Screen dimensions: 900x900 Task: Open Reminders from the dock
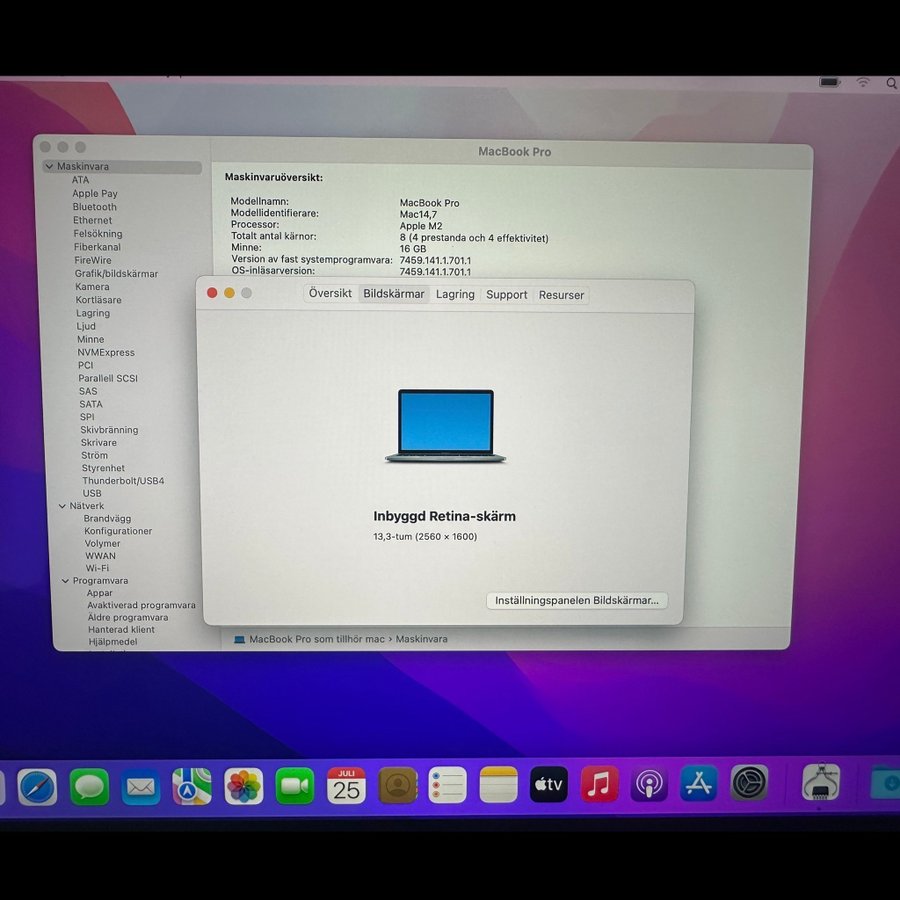[x=448, y=785]
